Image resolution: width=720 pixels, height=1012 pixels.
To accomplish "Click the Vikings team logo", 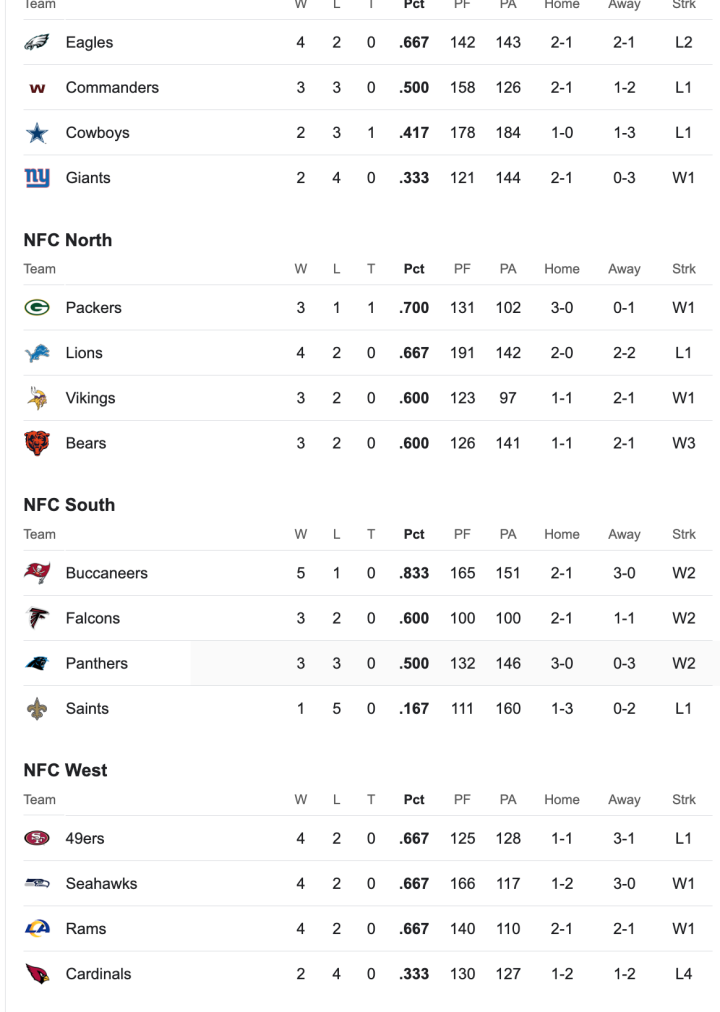I will tap(37, 398).
